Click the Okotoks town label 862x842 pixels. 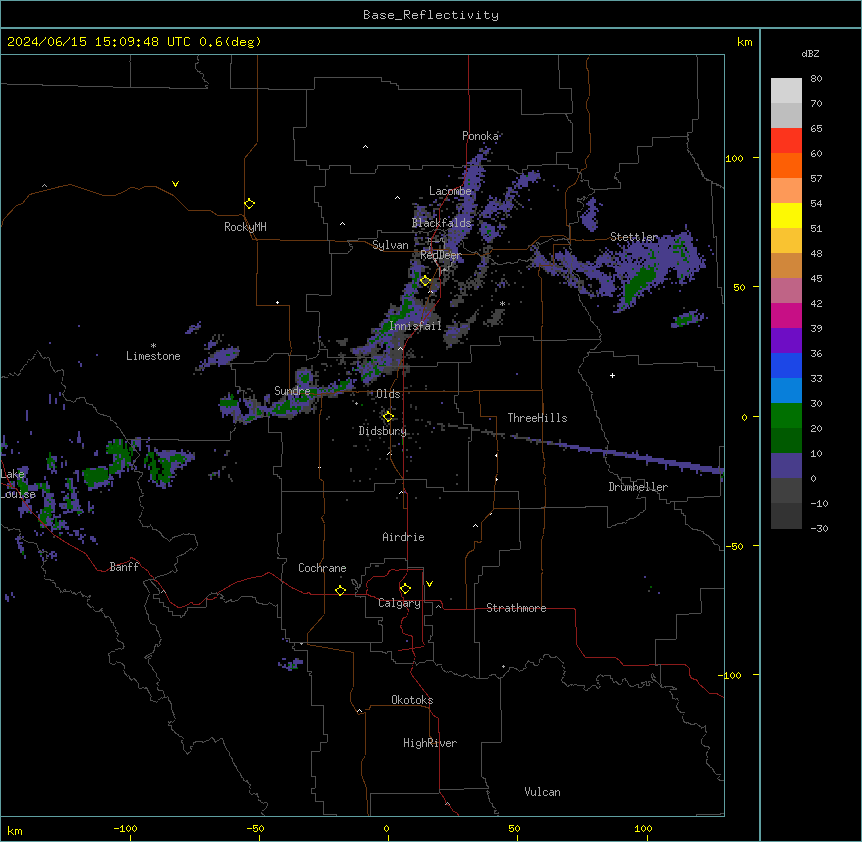click(412, 700)
